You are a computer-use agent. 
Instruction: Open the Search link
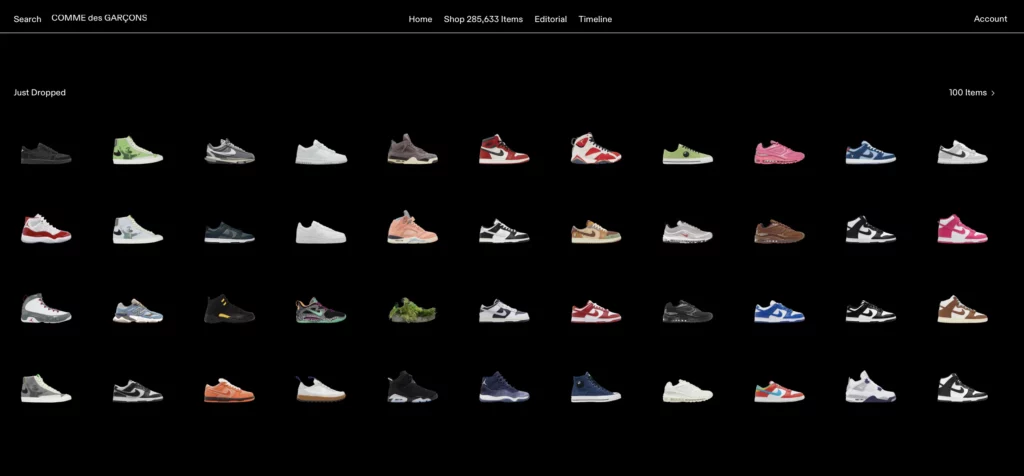click(x=27, y=19)
